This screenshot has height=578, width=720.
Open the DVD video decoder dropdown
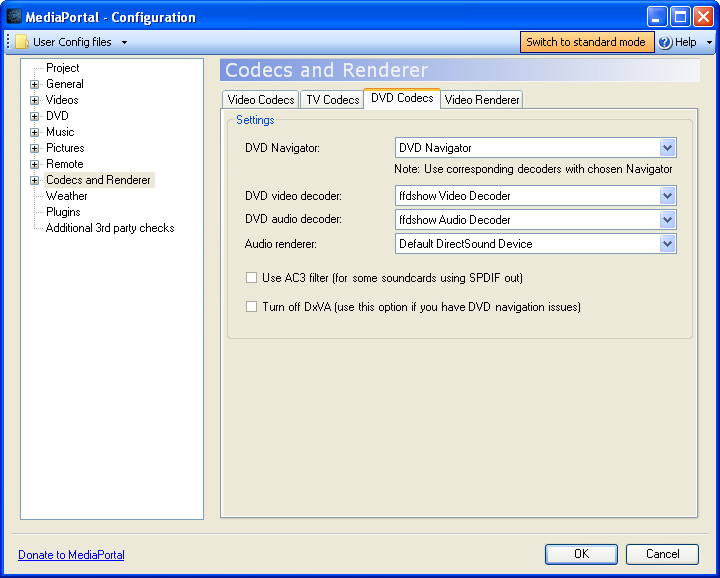pos(667,196)
